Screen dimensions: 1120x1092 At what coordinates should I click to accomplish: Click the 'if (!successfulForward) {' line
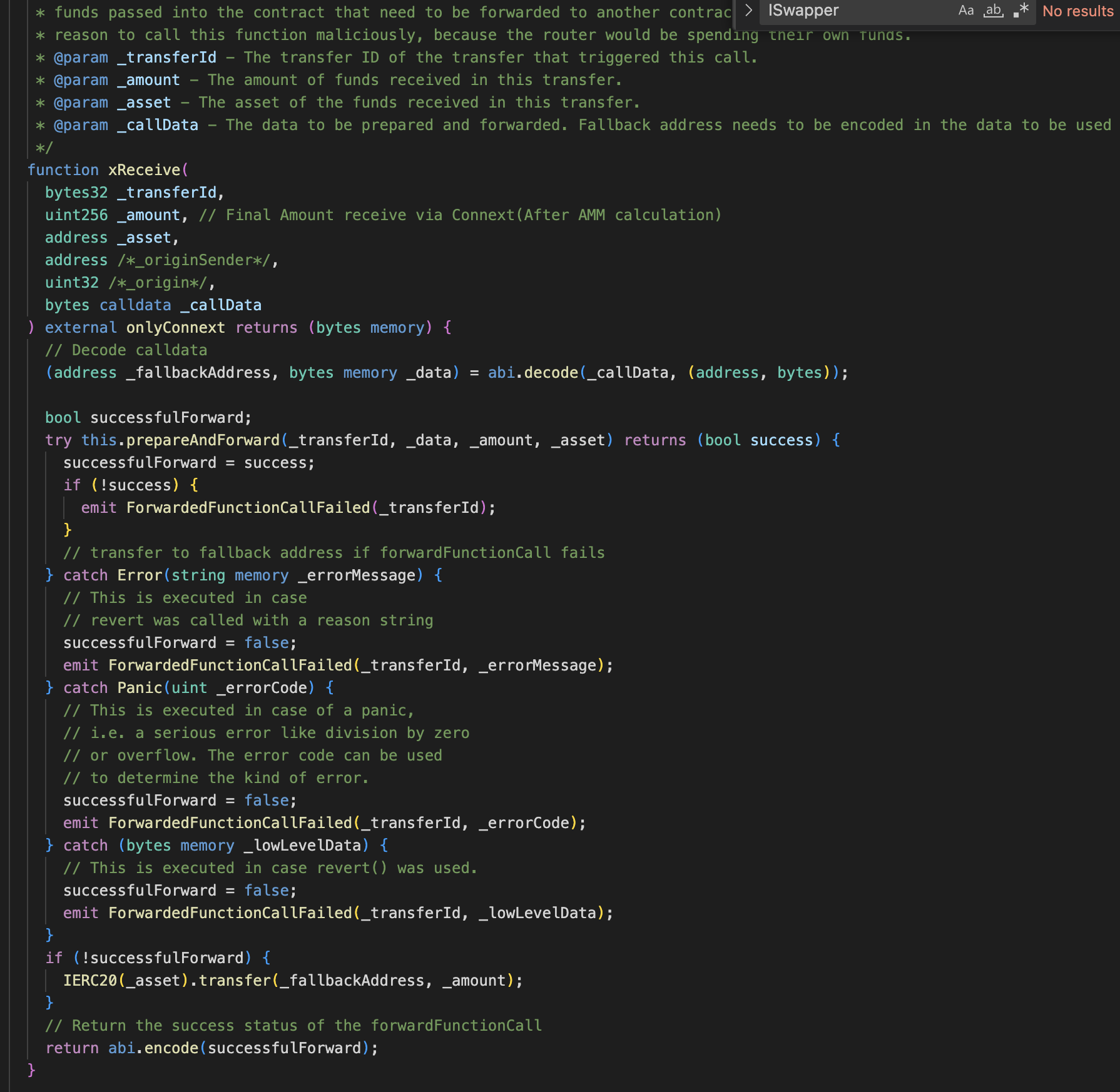coord(158,958)
